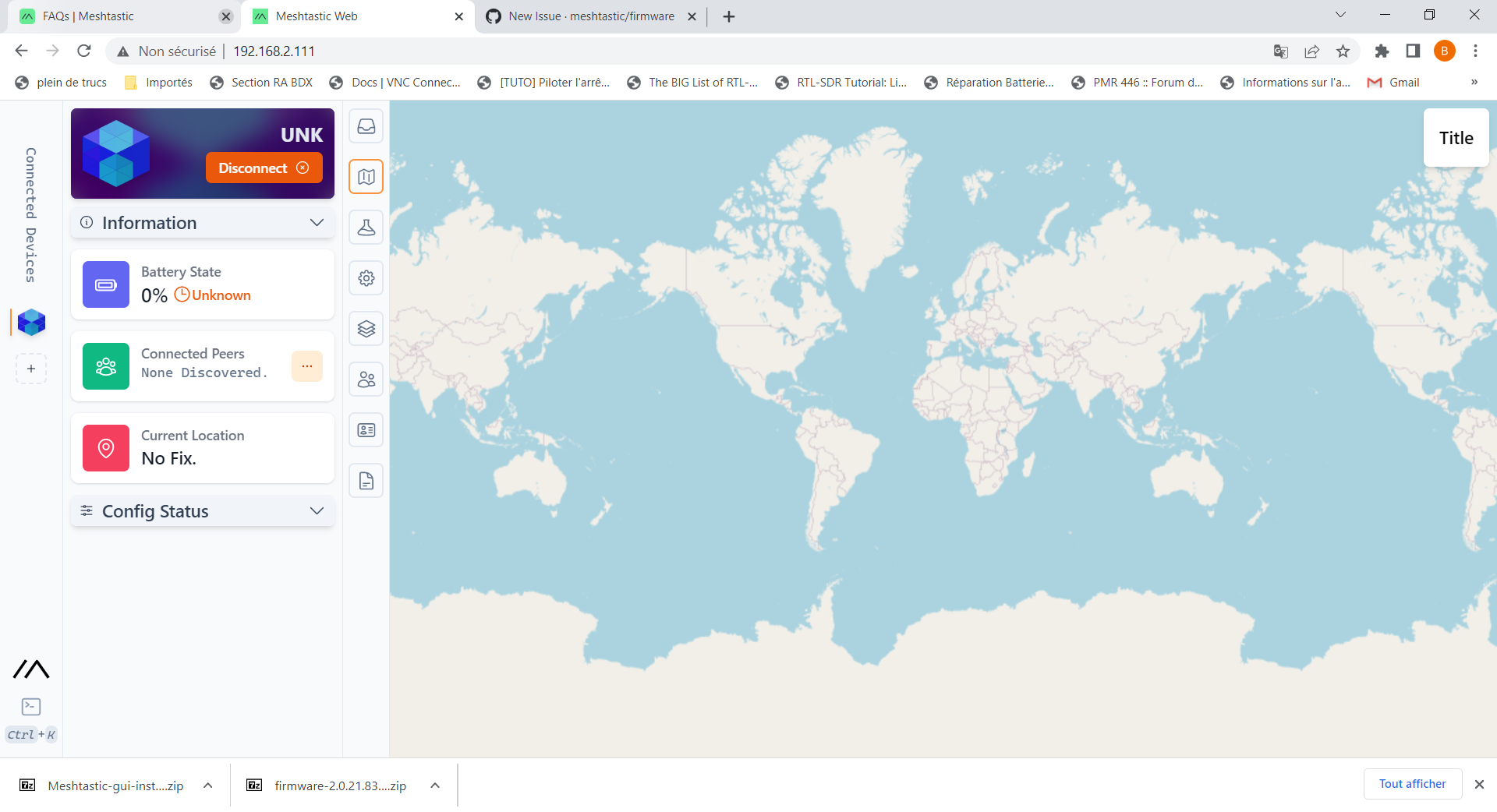Open the Info ID-card icon
Image resolution: width=1497 pixels, height=812 pixels.
(366, 430)
